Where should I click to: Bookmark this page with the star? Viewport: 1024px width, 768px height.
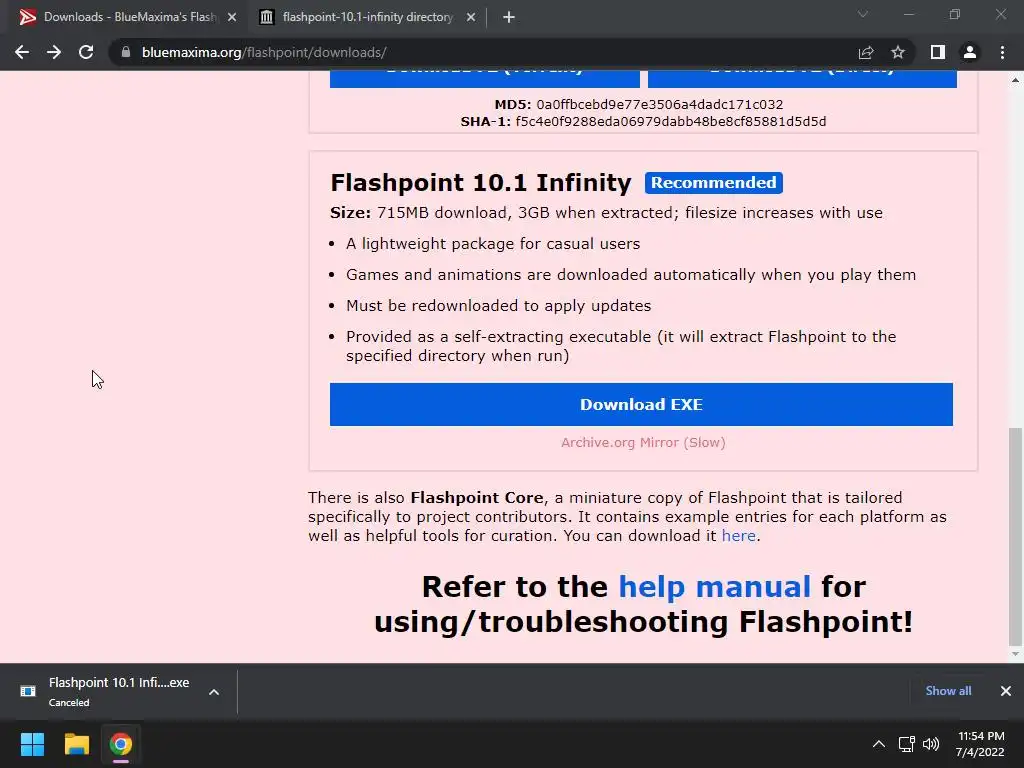tap(898, 52)
